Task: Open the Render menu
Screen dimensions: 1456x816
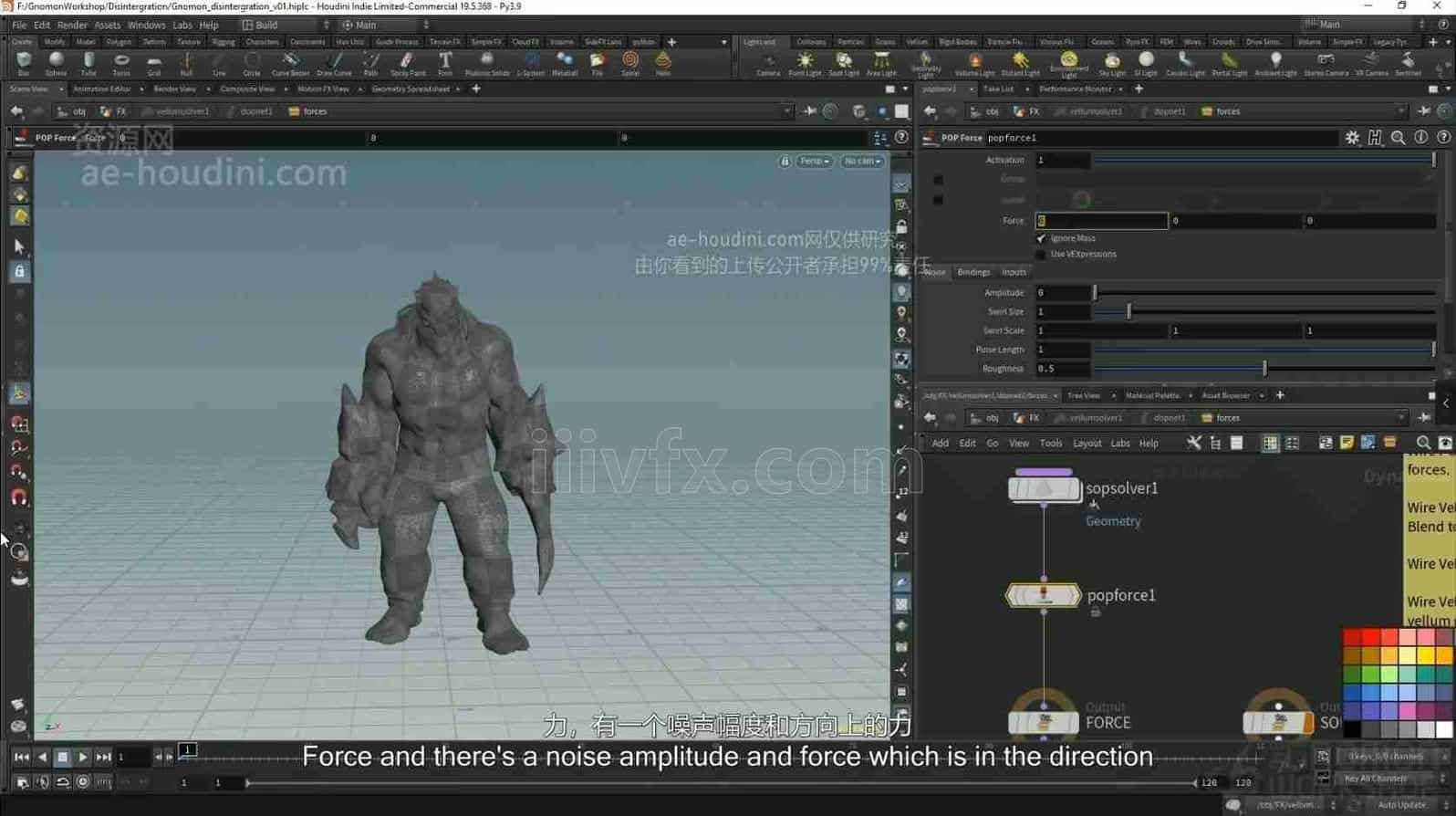Action: (72, 26)
